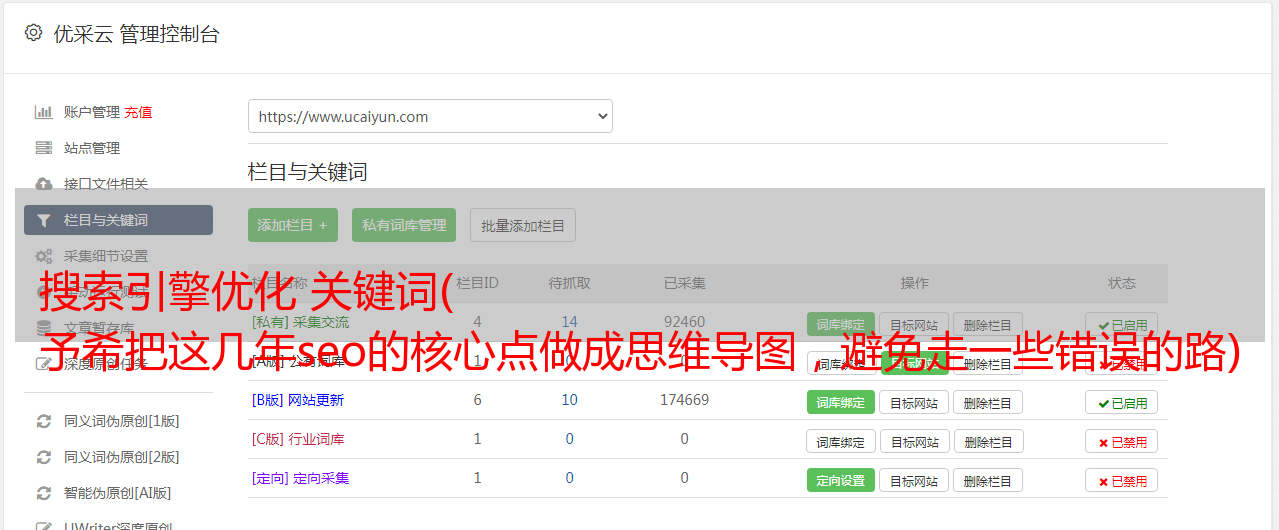Open the site URL dropdown https://www.ucaiyun.com
The height and width of the screenshot is (530, 1279).
click(430, 116)
